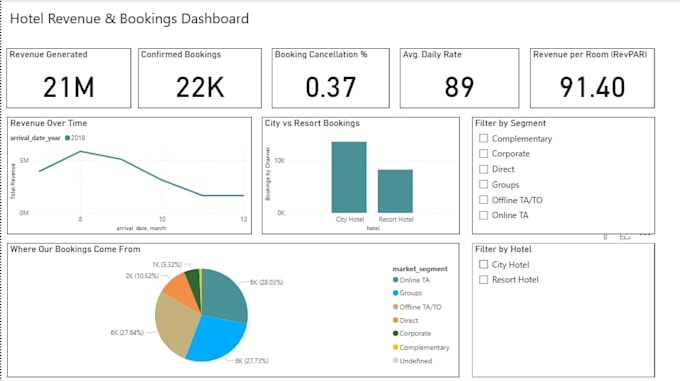Click the arrival_date_month axis label

click(141, 228)
